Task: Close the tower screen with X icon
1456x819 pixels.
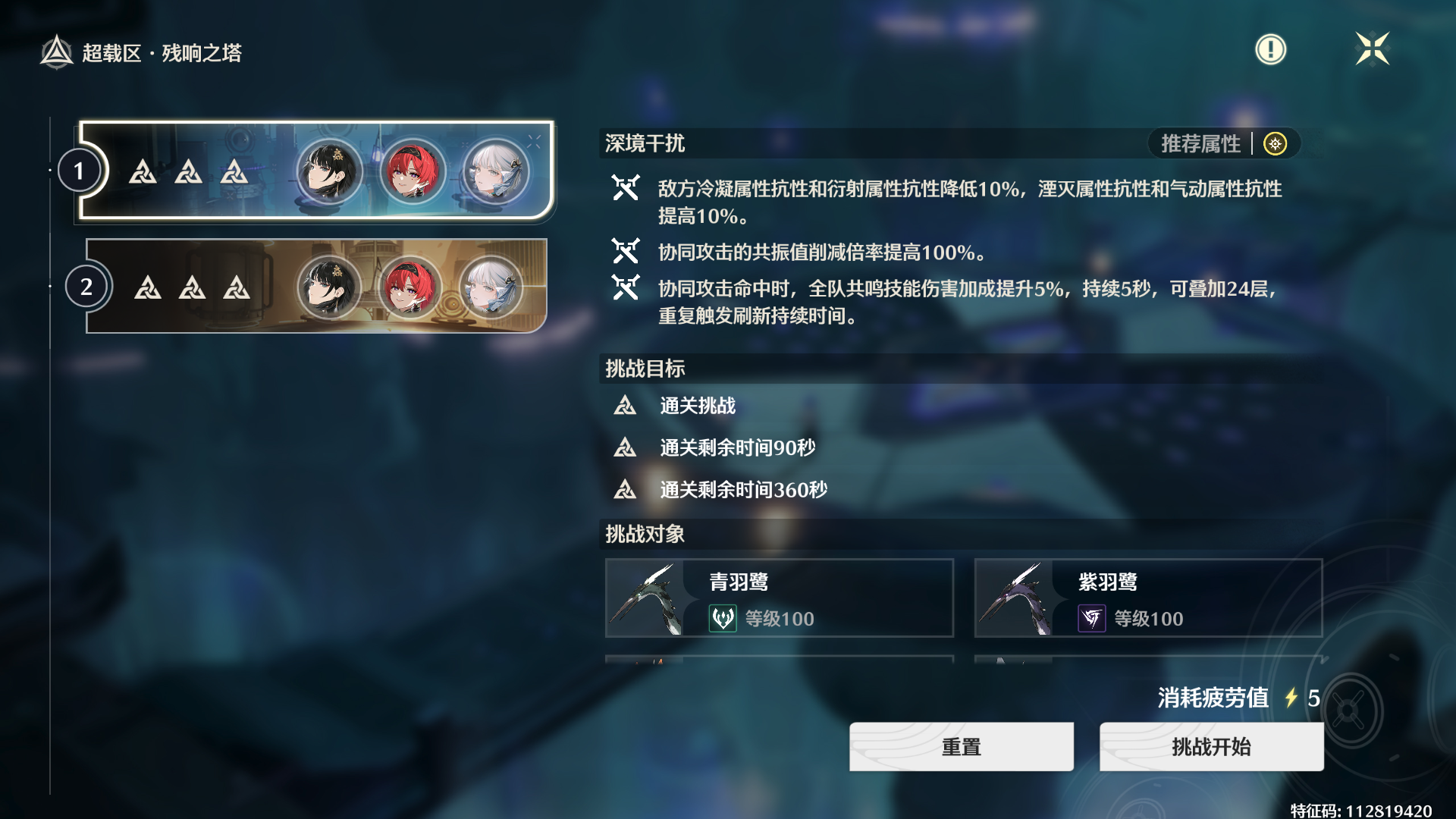Action: [x=1373, y=49]
